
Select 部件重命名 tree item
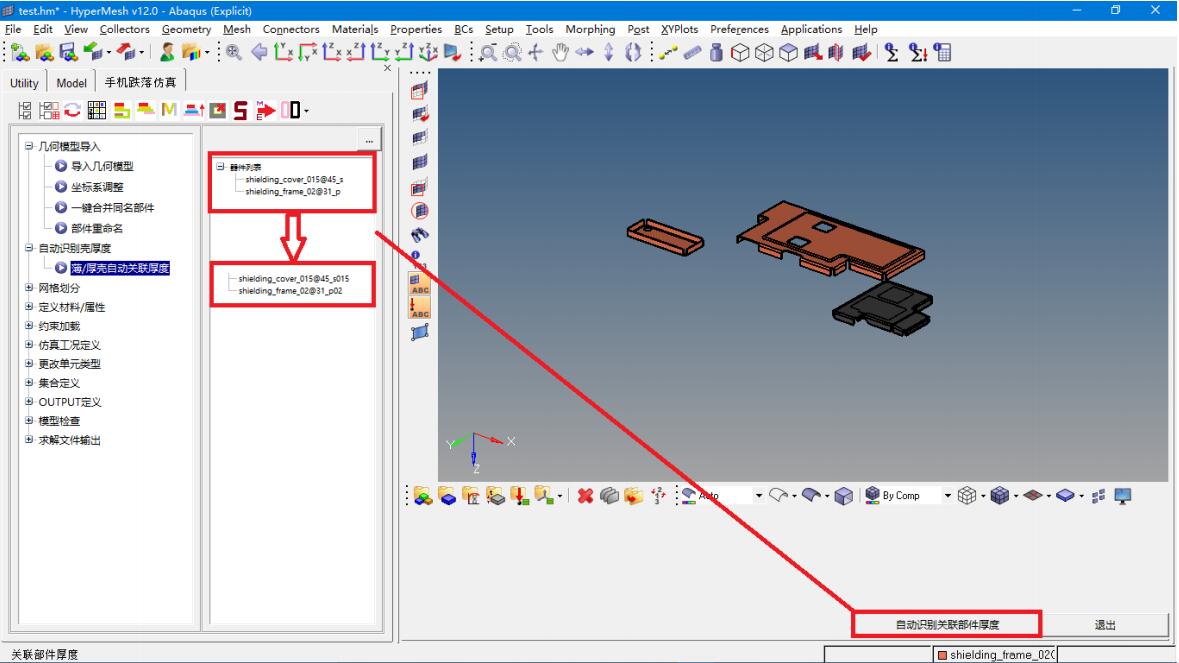(x=97, y=228)
